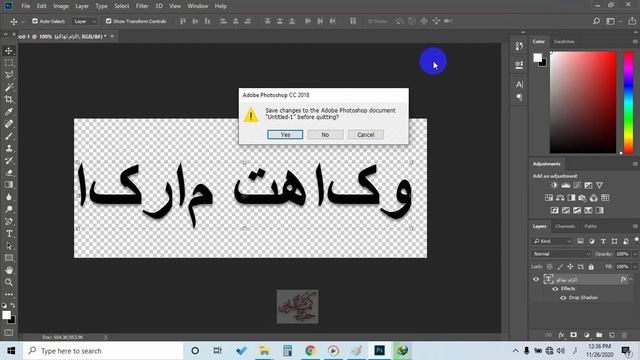Screen dimensions: 640x360
Task: Select the Magic Wand tool
Action: [9, 87]
